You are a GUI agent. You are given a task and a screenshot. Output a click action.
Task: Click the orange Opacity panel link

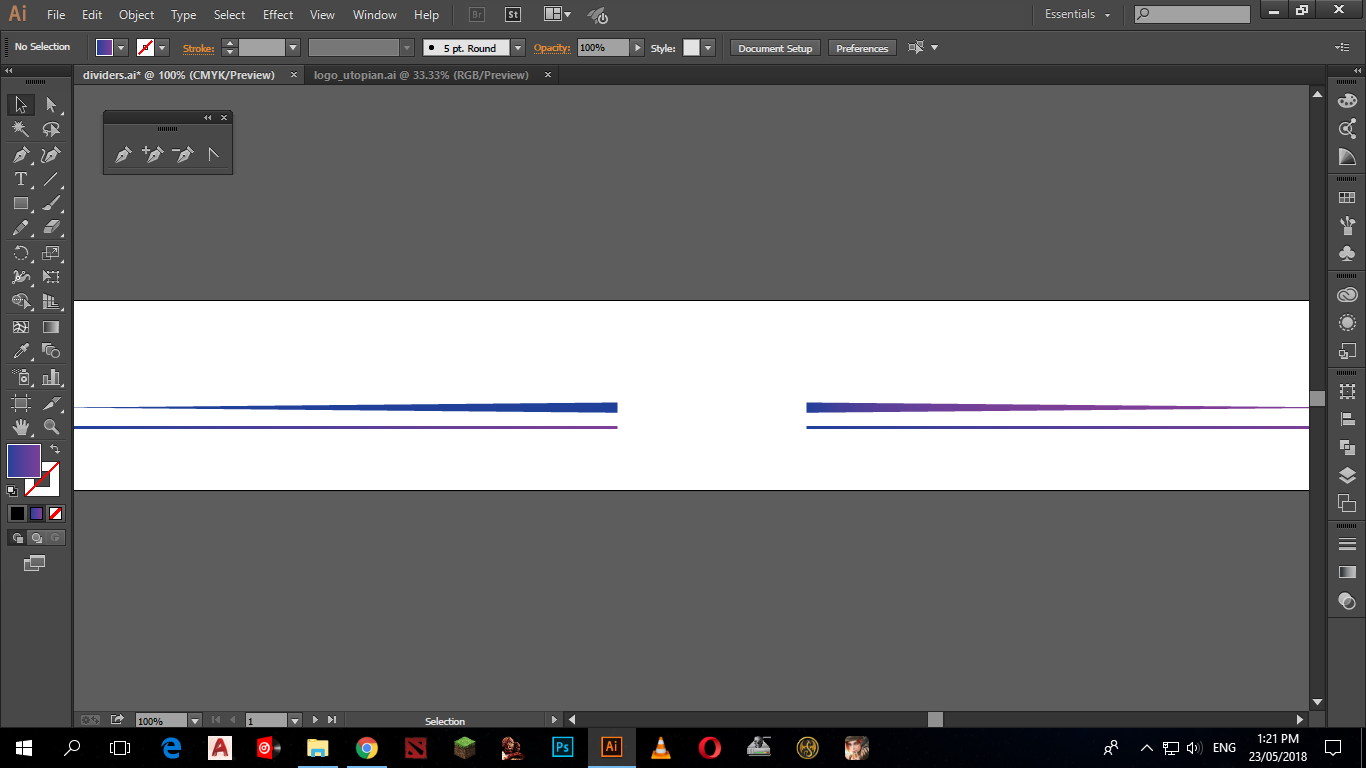click(552, 48)
